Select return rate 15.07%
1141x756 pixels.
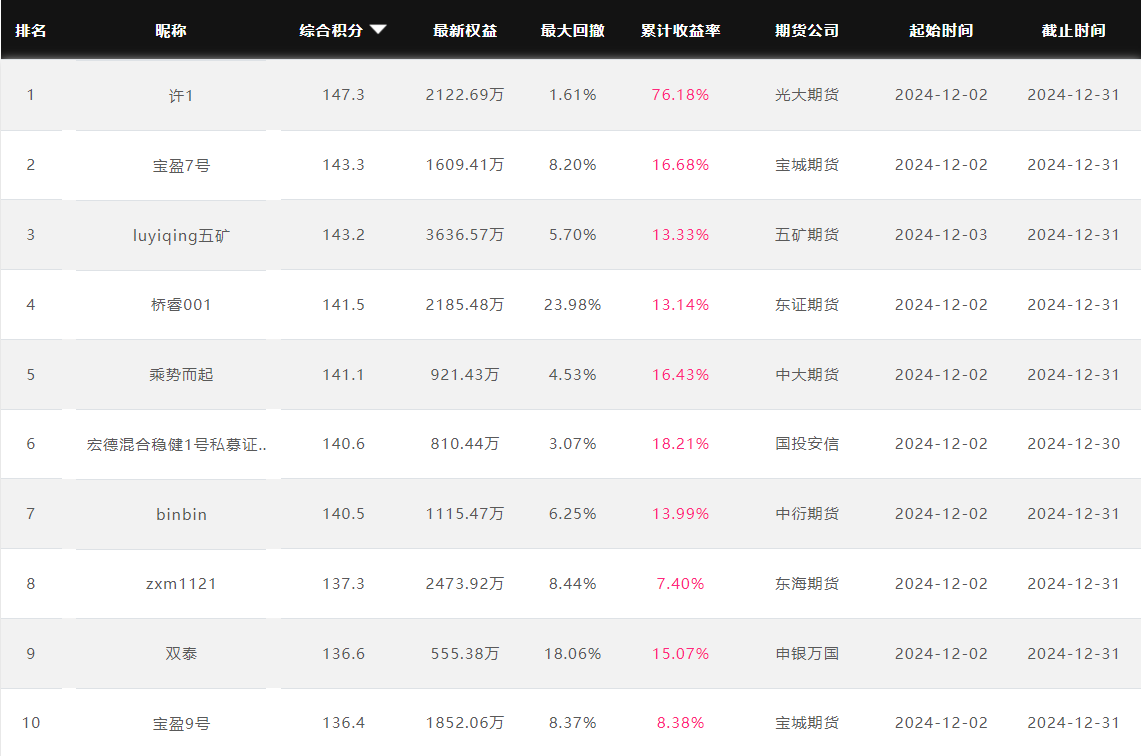tap(680, 653)
